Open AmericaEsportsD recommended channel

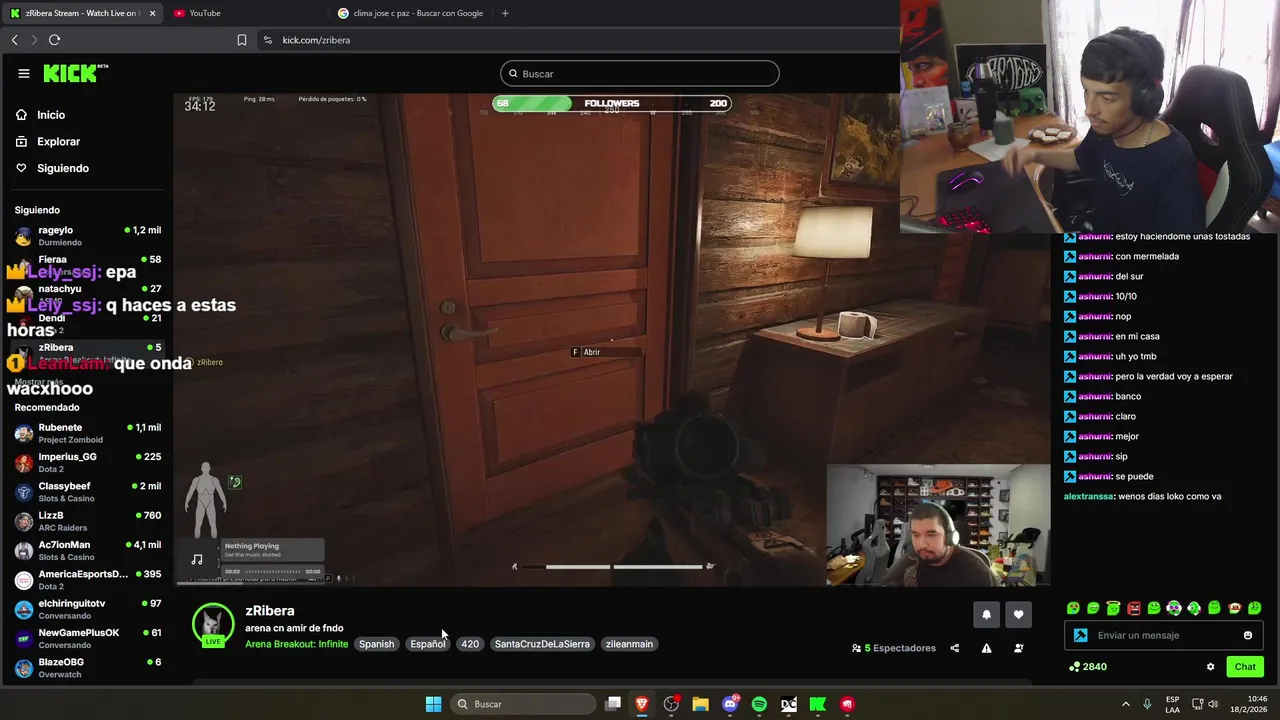click(x=88, y=580)
